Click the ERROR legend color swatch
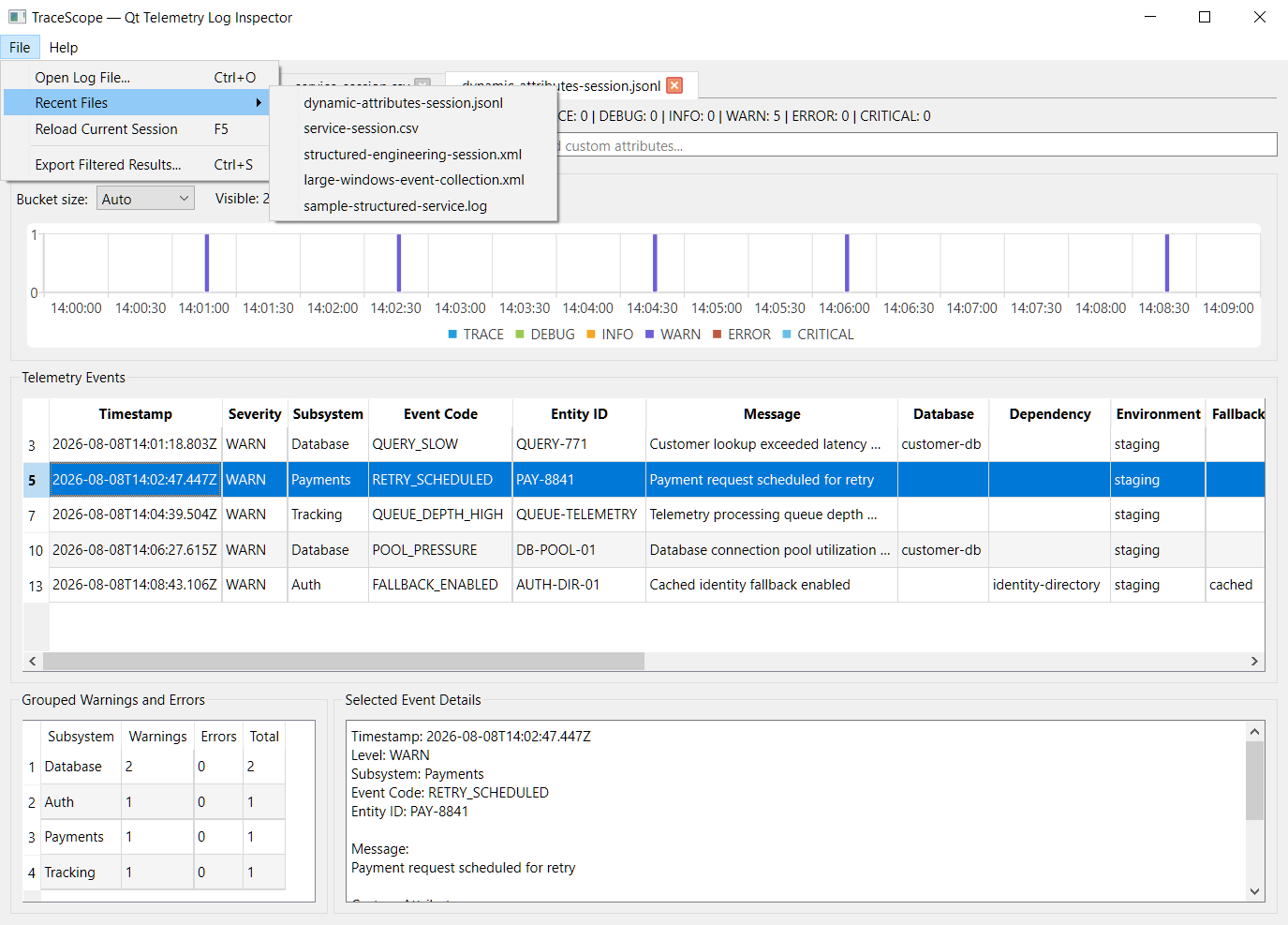Viewport: 1288px width, 925px height. pyautogui.click(x=717, y=335)
